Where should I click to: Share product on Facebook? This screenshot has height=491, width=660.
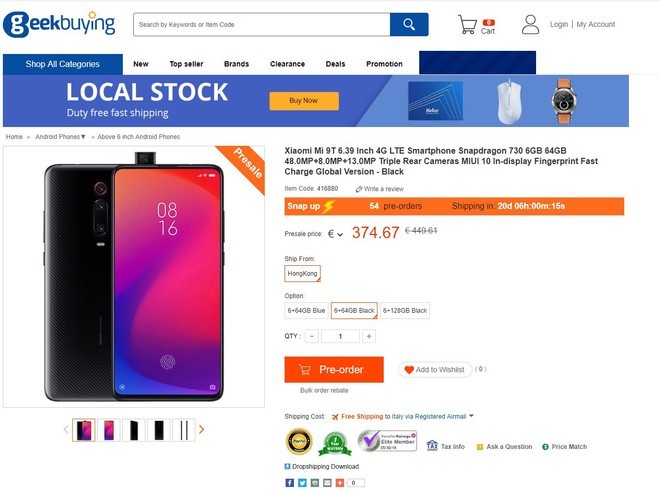[289, 482]
